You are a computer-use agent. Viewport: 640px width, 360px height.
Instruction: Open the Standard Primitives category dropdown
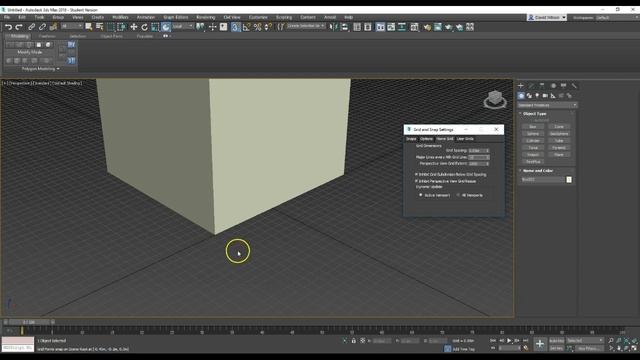pyautogui.click(x=547, y=105)
